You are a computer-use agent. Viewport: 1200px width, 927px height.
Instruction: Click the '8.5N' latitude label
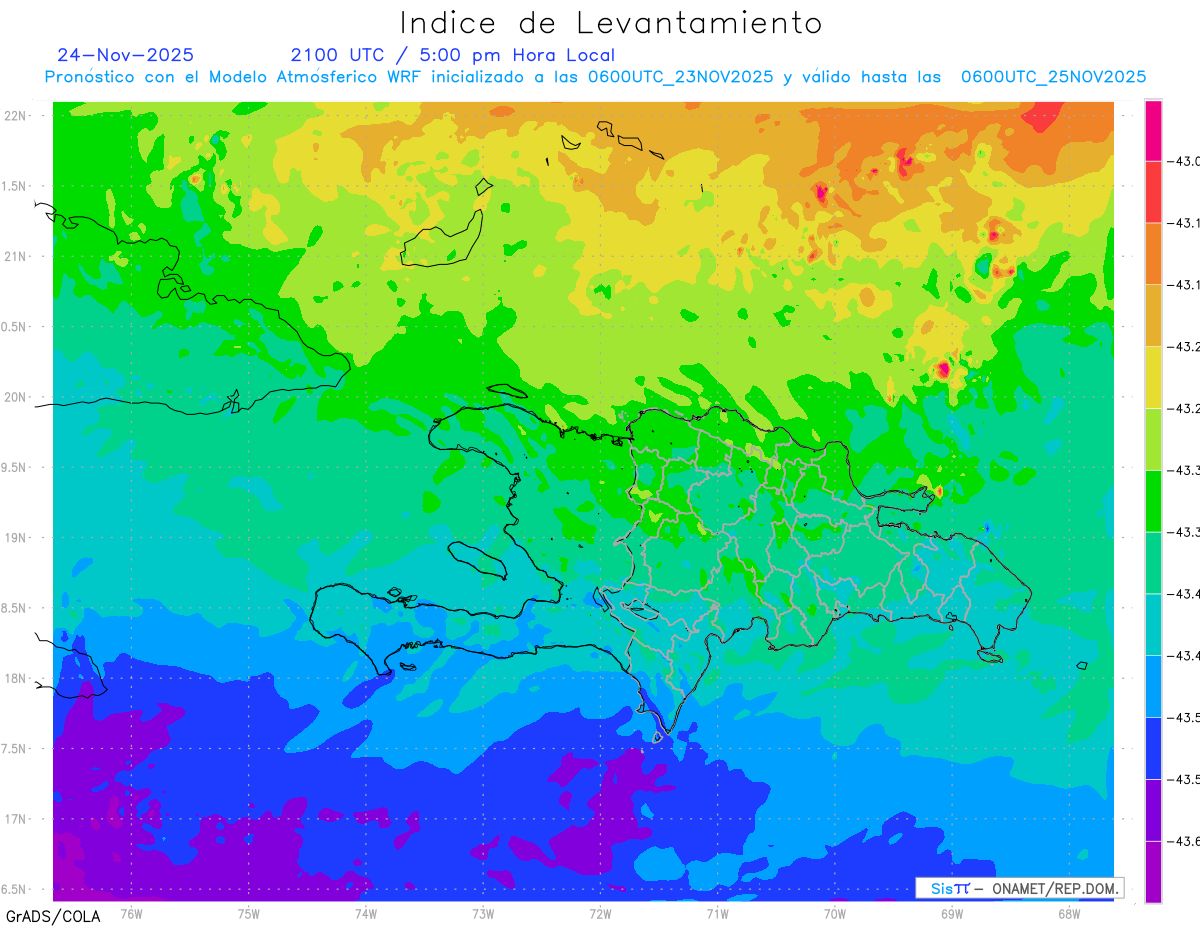(14, 608)
